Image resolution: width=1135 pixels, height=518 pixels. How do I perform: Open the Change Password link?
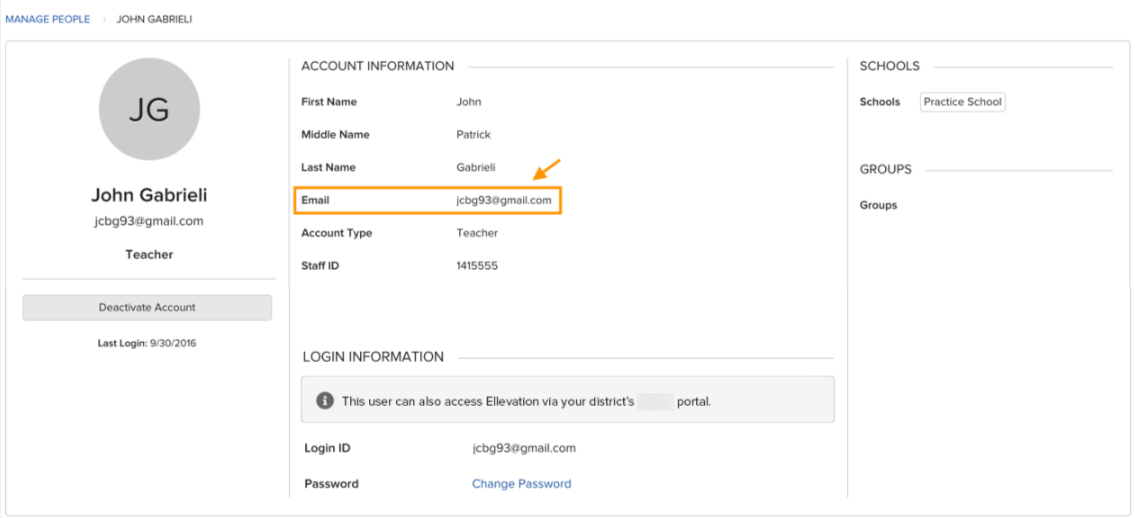521,484
